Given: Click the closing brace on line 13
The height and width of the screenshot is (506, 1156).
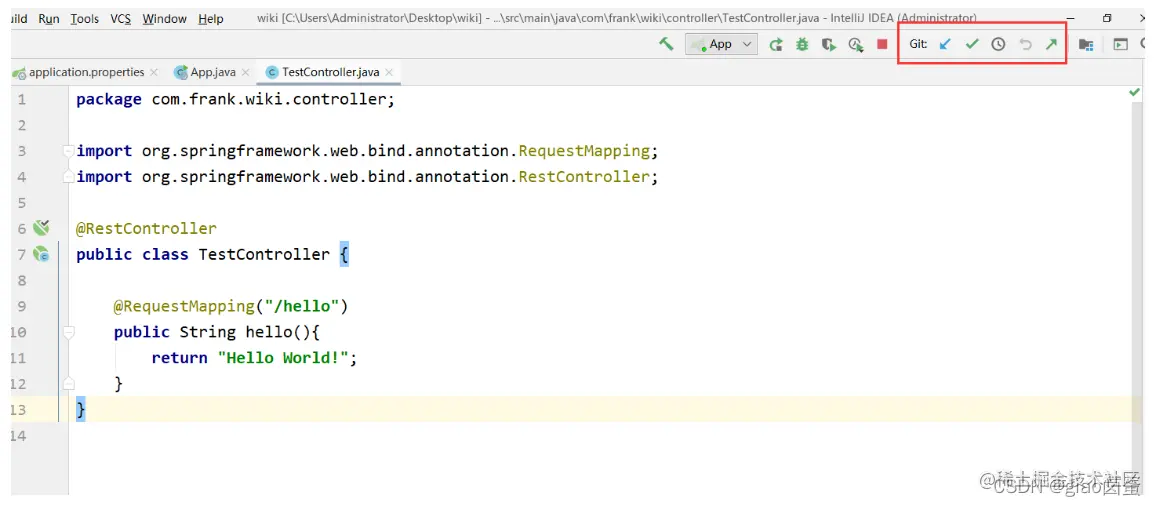Looking at the screenshot, I should pyautogui.click(x=81, y=409).
